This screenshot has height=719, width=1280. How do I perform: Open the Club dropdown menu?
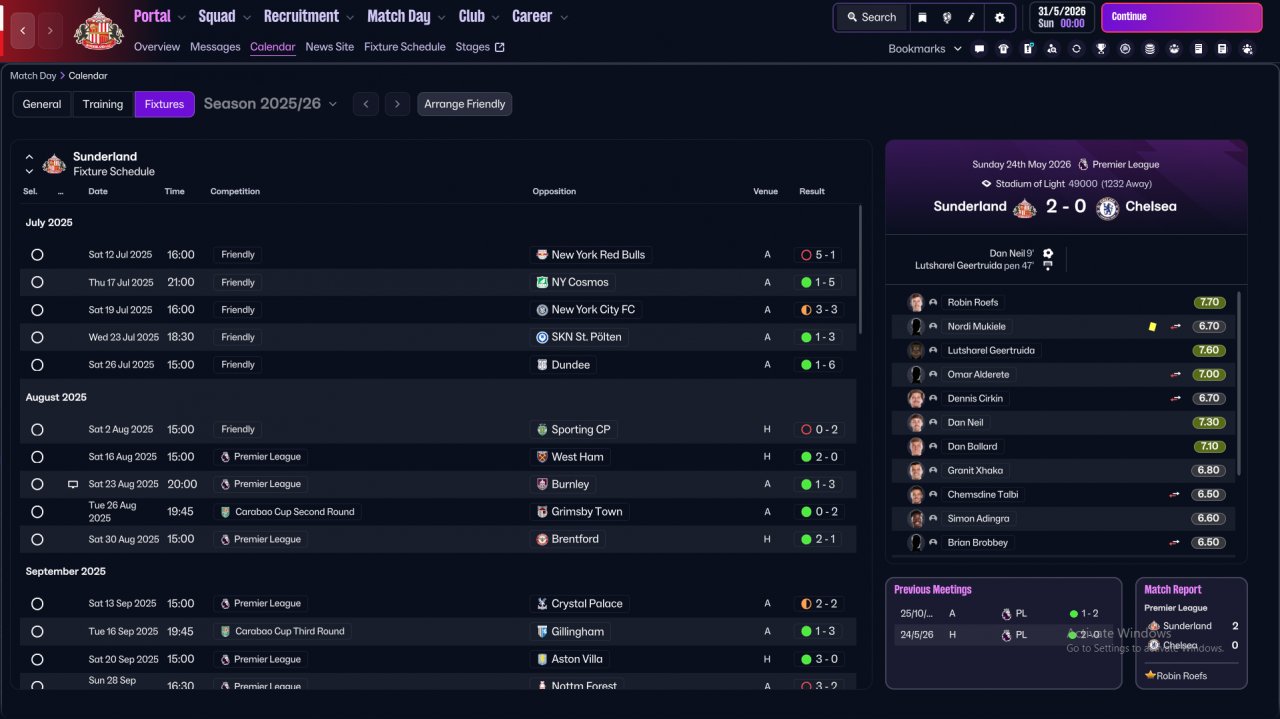coord(478,16)
